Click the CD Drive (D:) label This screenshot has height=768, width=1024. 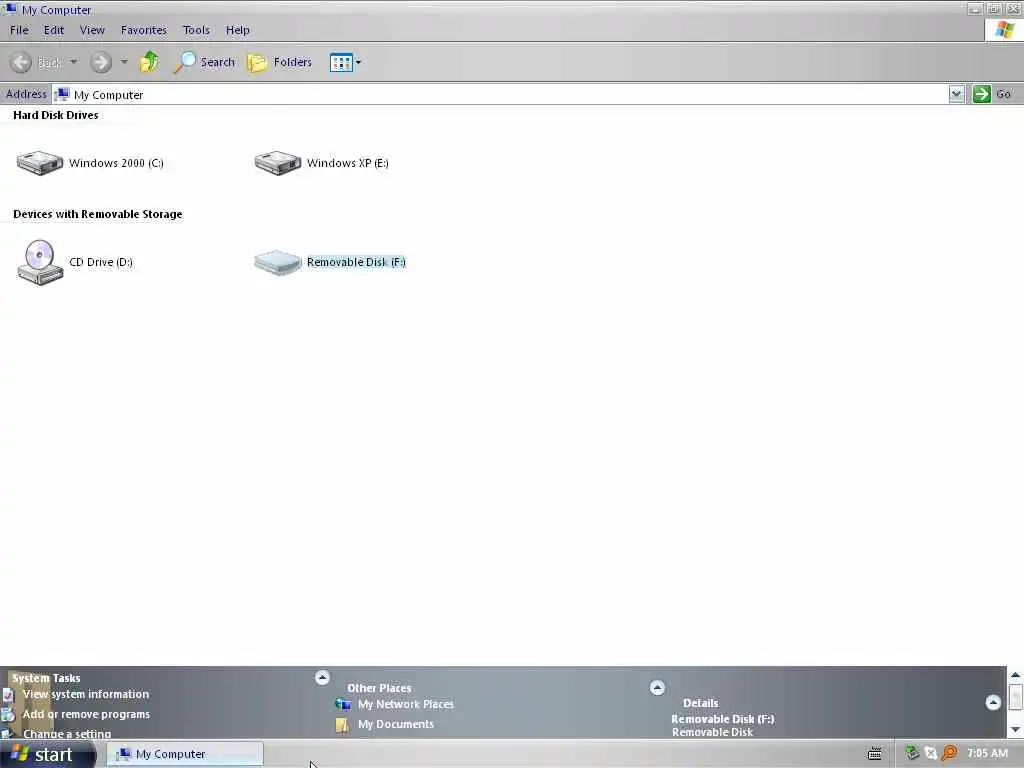[x=101, y=262]
